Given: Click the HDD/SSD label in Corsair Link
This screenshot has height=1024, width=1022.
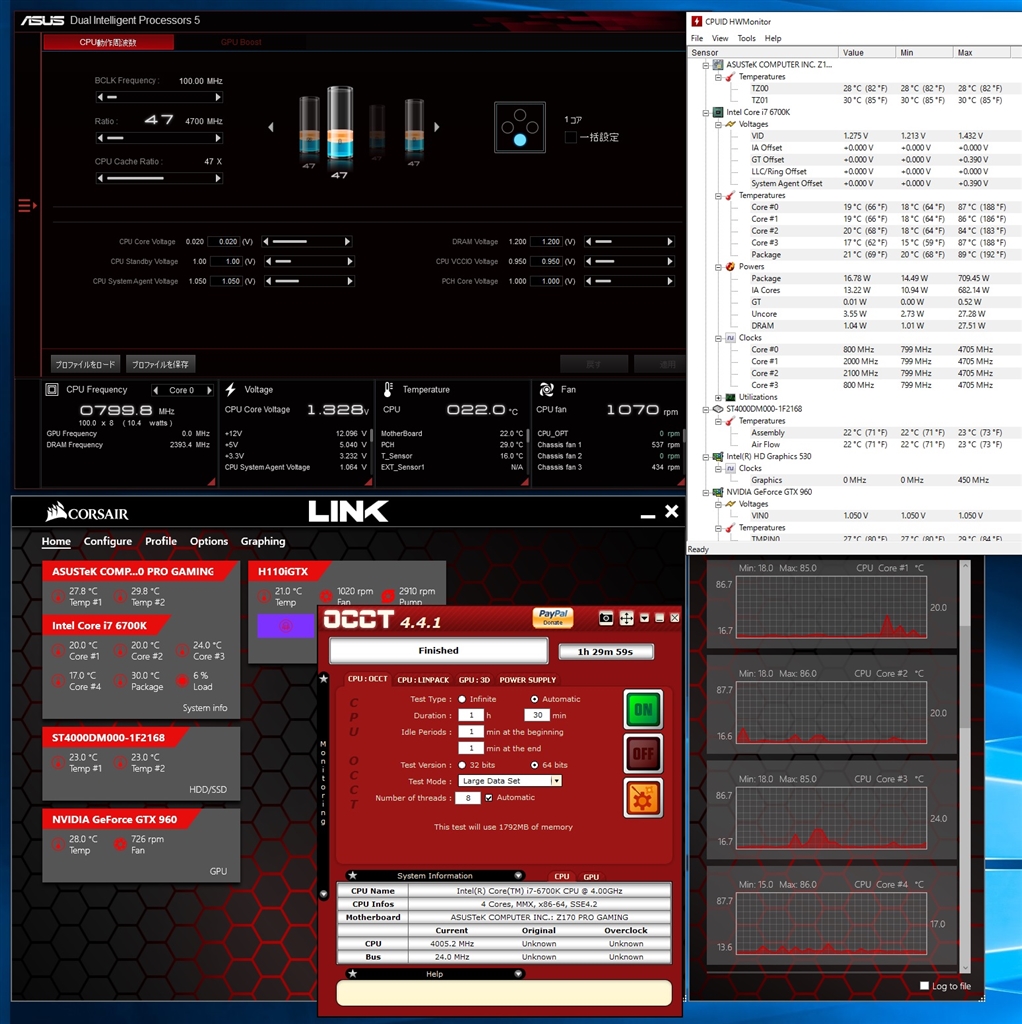Looking at the screenshot, I should click(208, 789).
